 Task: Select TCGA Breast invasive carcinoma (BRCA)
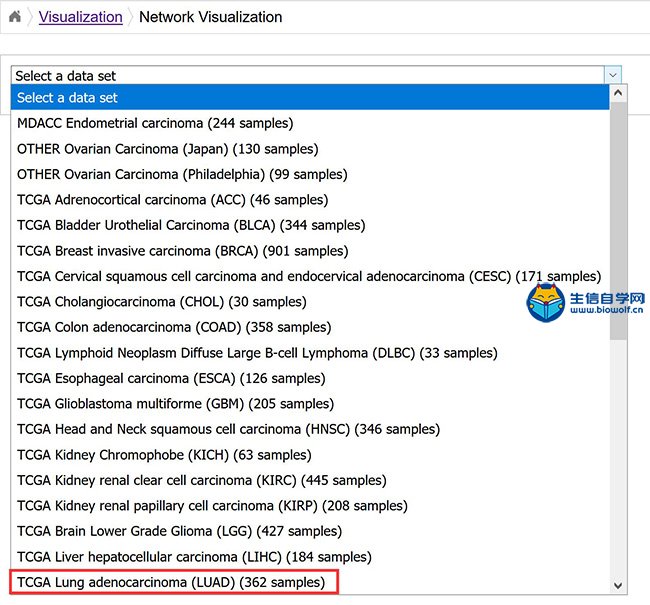310,251
